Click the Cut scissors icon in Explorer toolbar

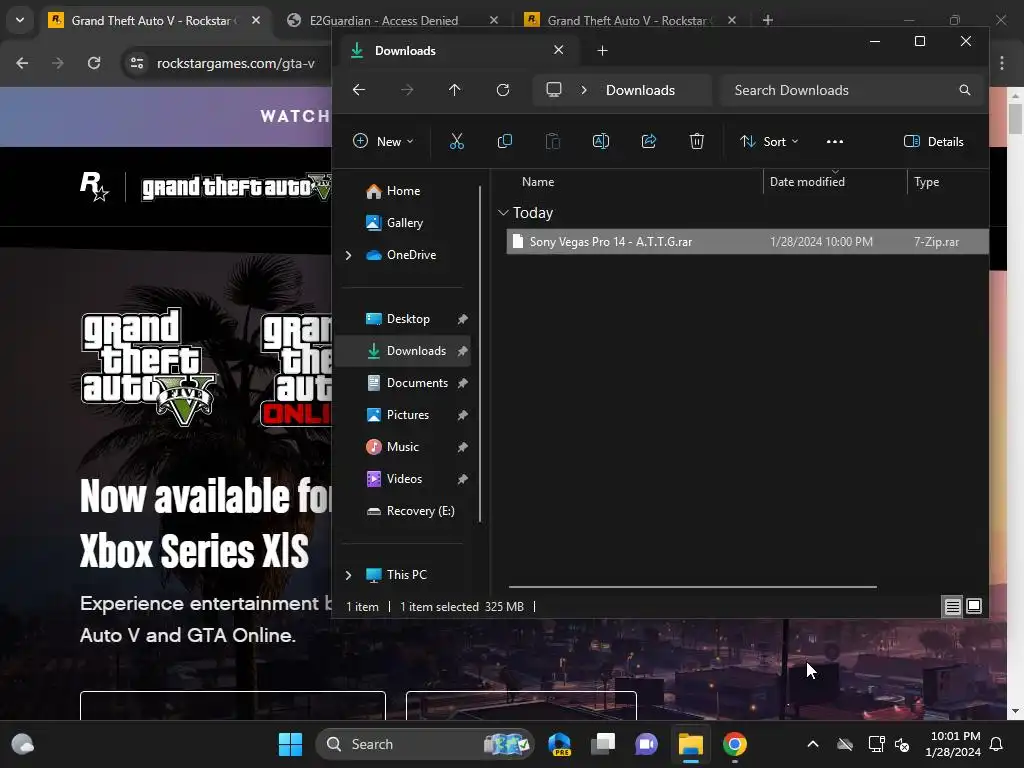456,141
